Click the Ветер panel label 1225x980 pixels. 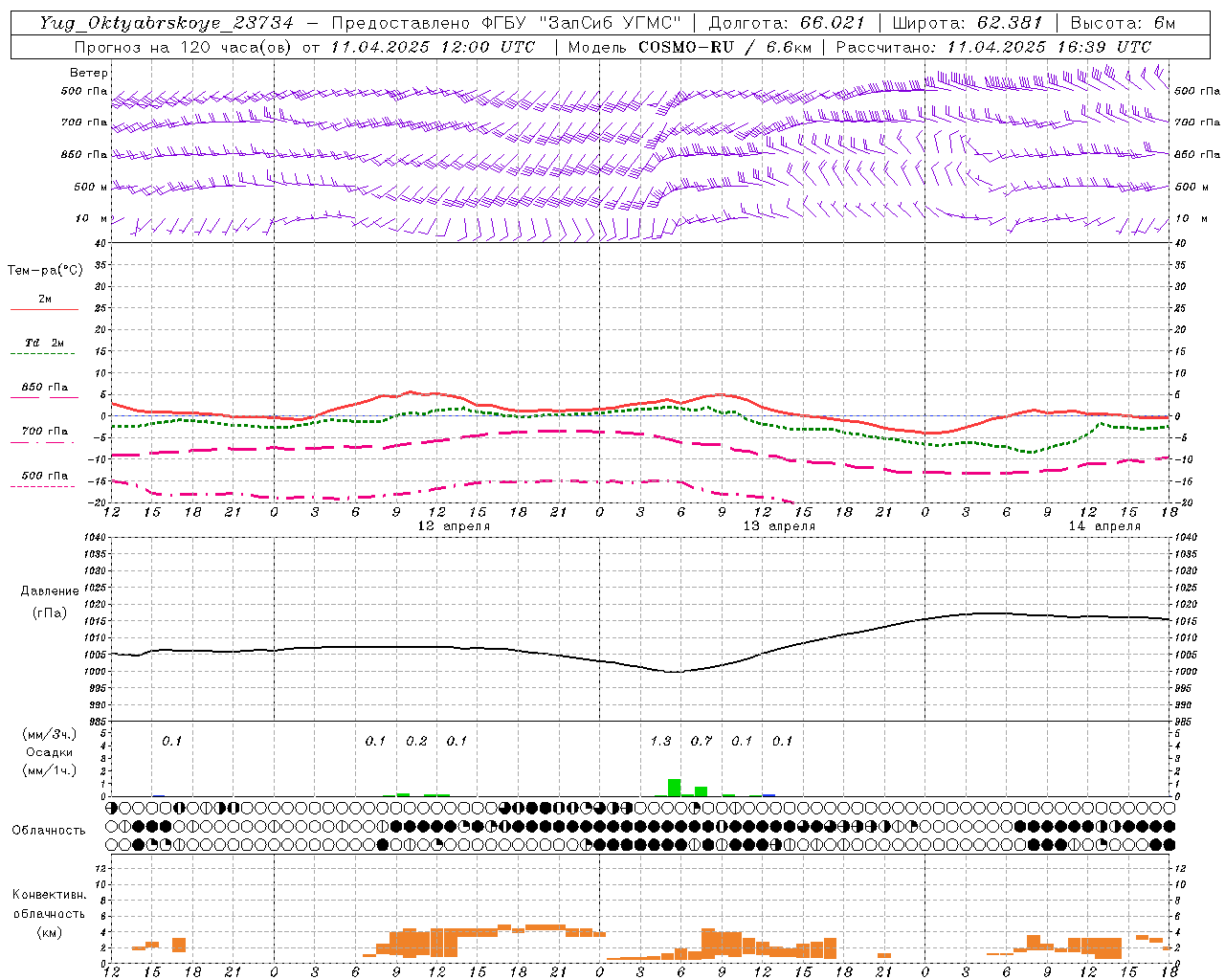point(89,73)
